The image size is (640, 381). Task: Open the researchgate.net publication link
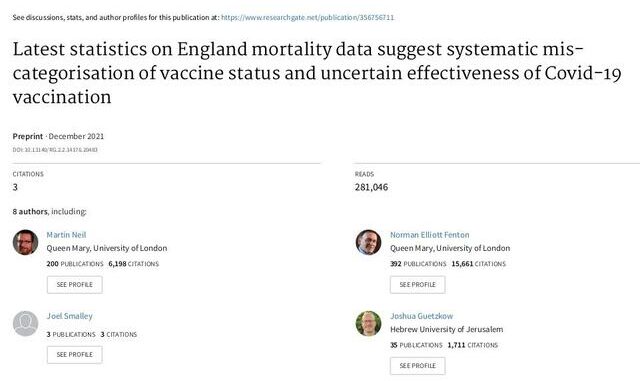[307, 18]
